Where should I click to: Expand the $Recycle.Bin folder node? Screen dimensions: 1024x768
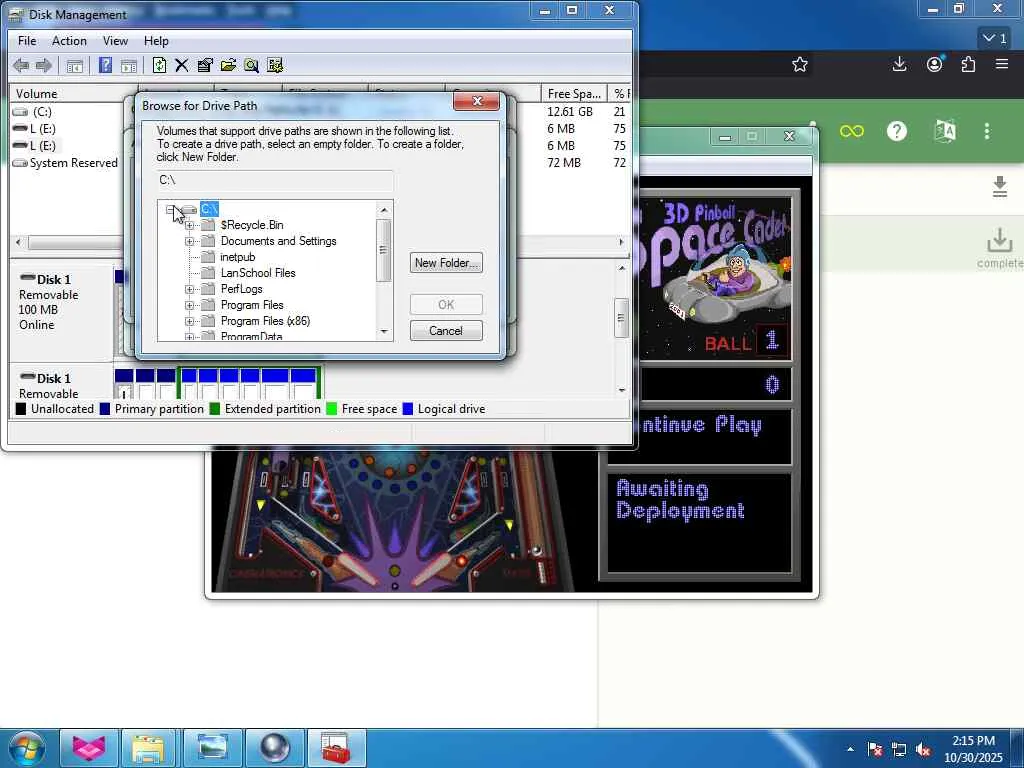(x=189, y=225)
